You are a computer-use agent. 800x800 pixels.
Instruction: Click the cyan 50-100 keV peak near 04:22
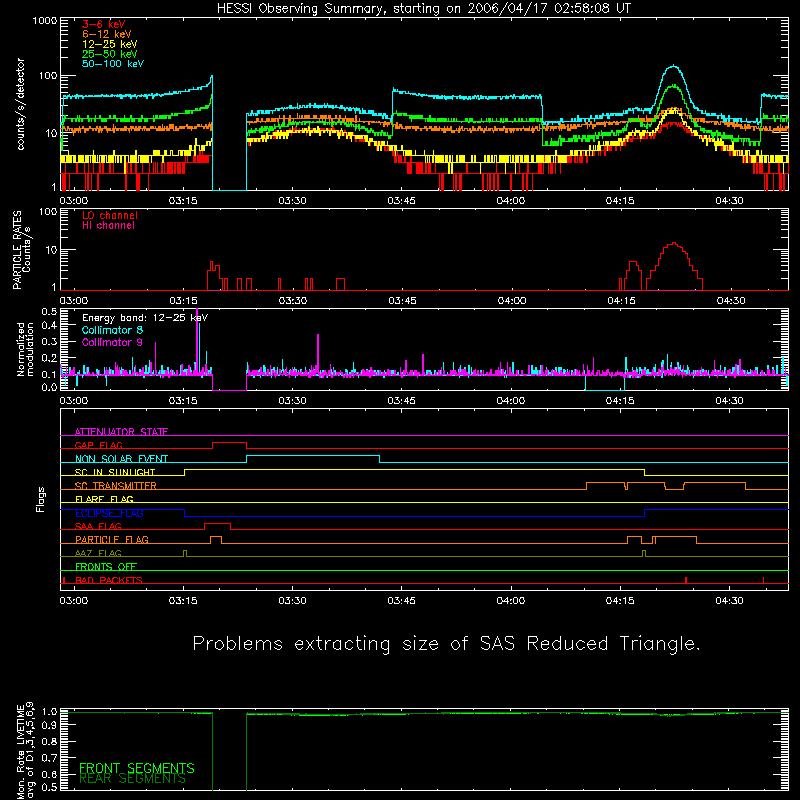tap(674, 67)
